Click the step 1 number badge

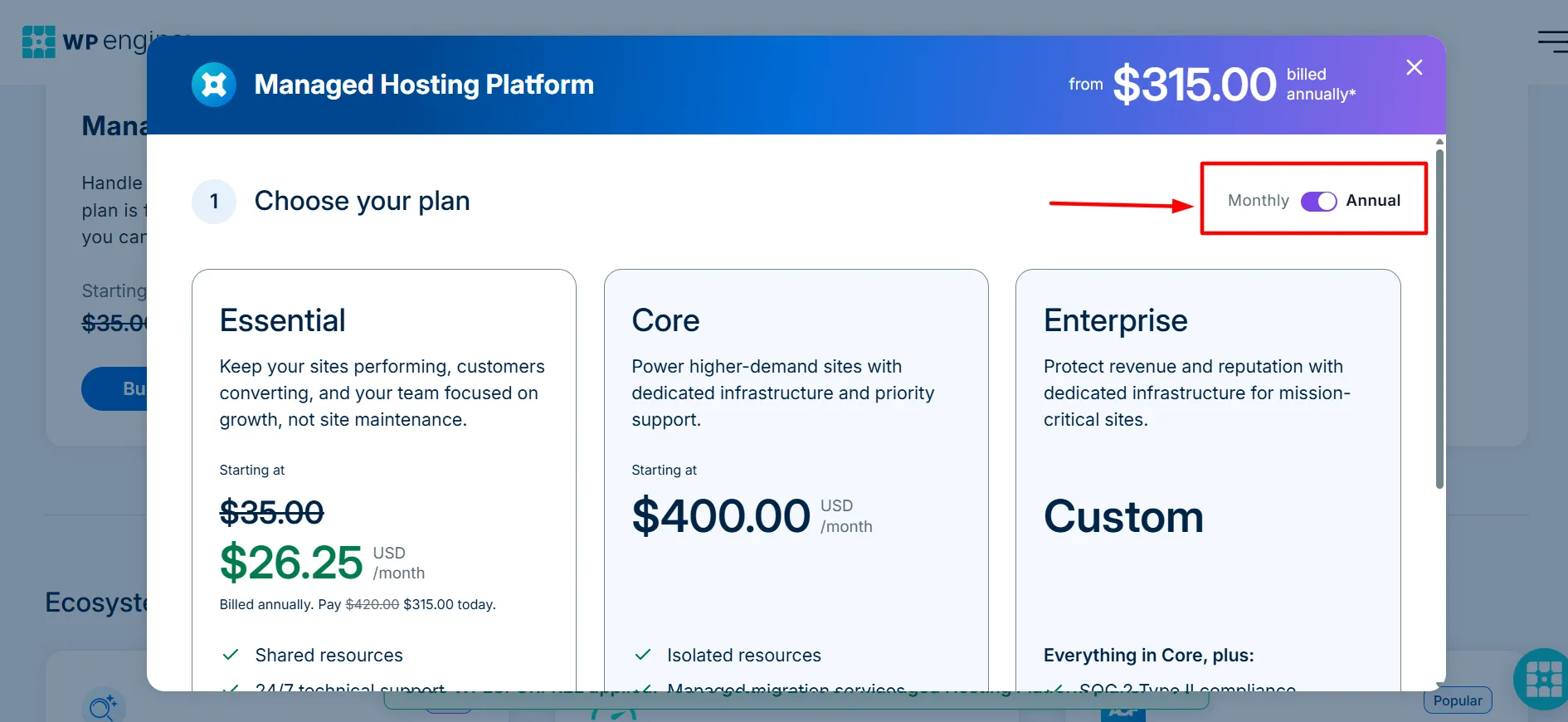[x=214, y=202]
